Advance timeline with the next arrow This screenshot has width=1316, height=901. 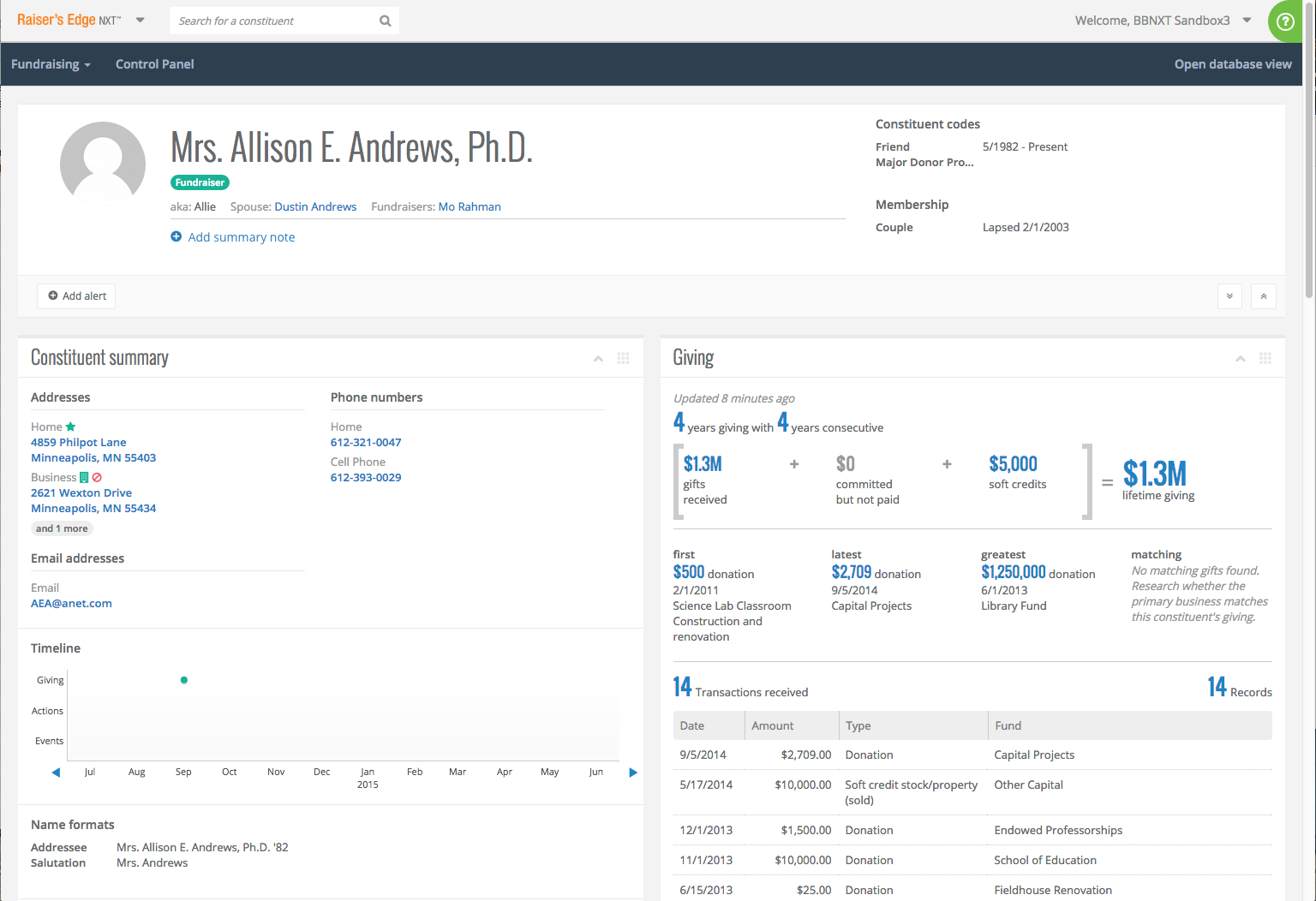point(633,773)
